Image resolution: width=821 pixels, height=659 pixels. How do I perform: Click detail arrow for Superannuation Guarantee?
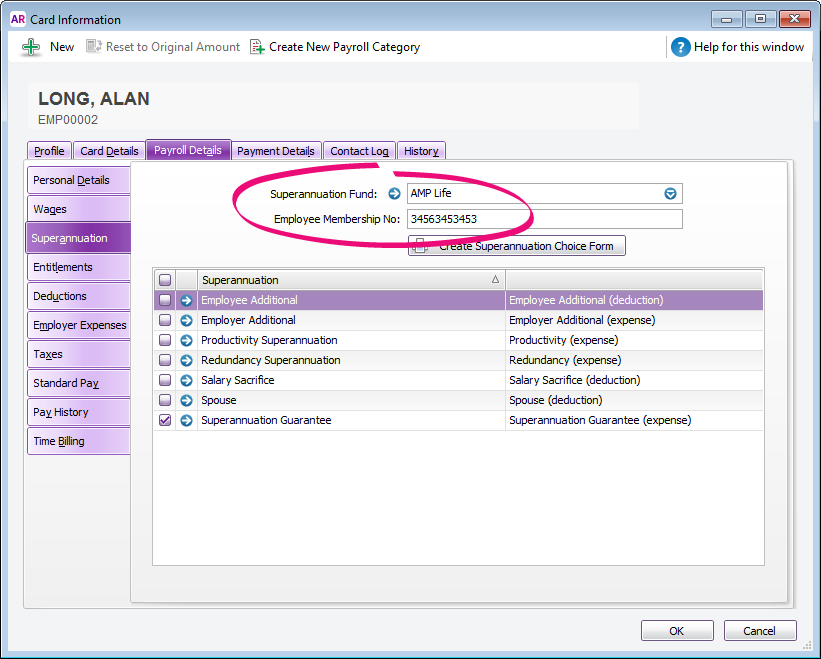pyautogui.click(x=186, y=421)
